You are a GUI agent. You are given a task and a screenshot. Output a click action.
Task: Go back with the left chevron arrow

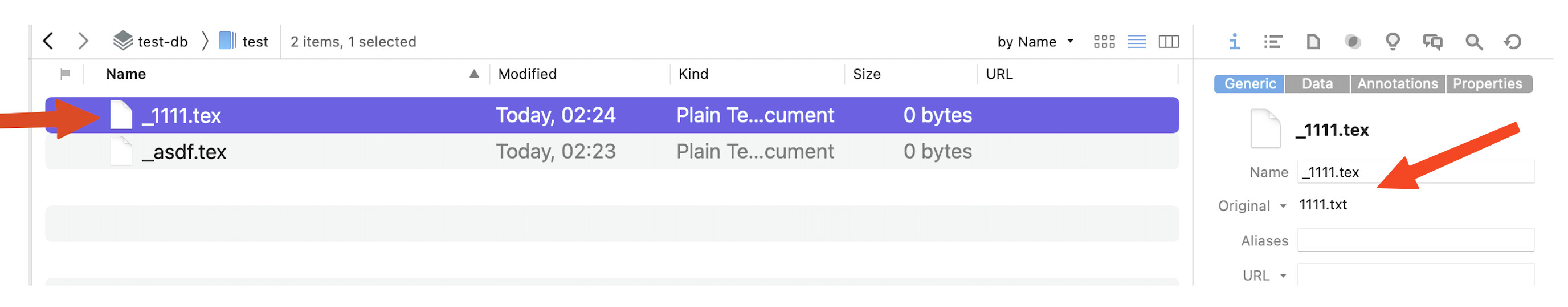tap(48, 42)
